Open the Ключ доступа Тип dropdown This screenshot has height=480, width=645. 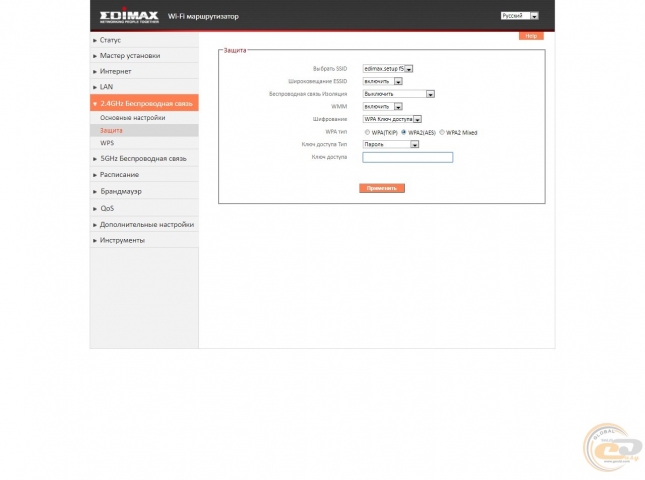point(390,144)
